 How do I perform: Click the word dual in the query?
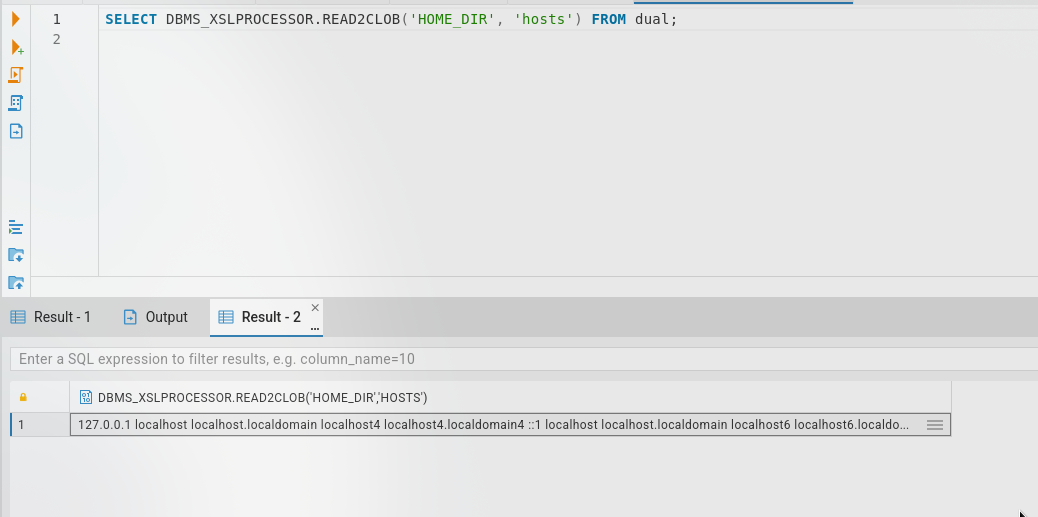[652, 20]
